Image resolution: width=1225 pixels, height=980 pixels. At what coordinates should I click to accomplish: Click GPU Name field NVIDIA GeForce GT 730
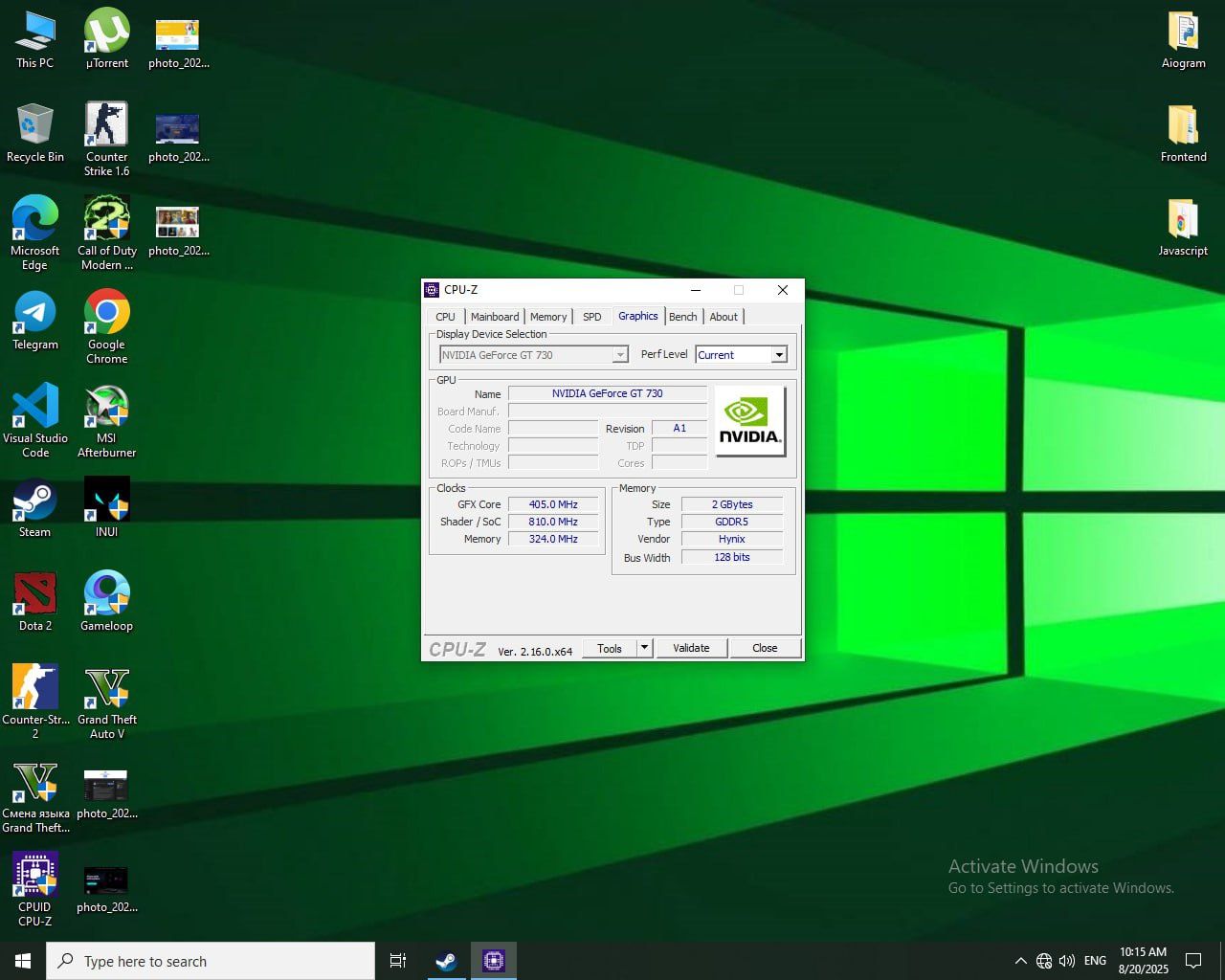608,393
